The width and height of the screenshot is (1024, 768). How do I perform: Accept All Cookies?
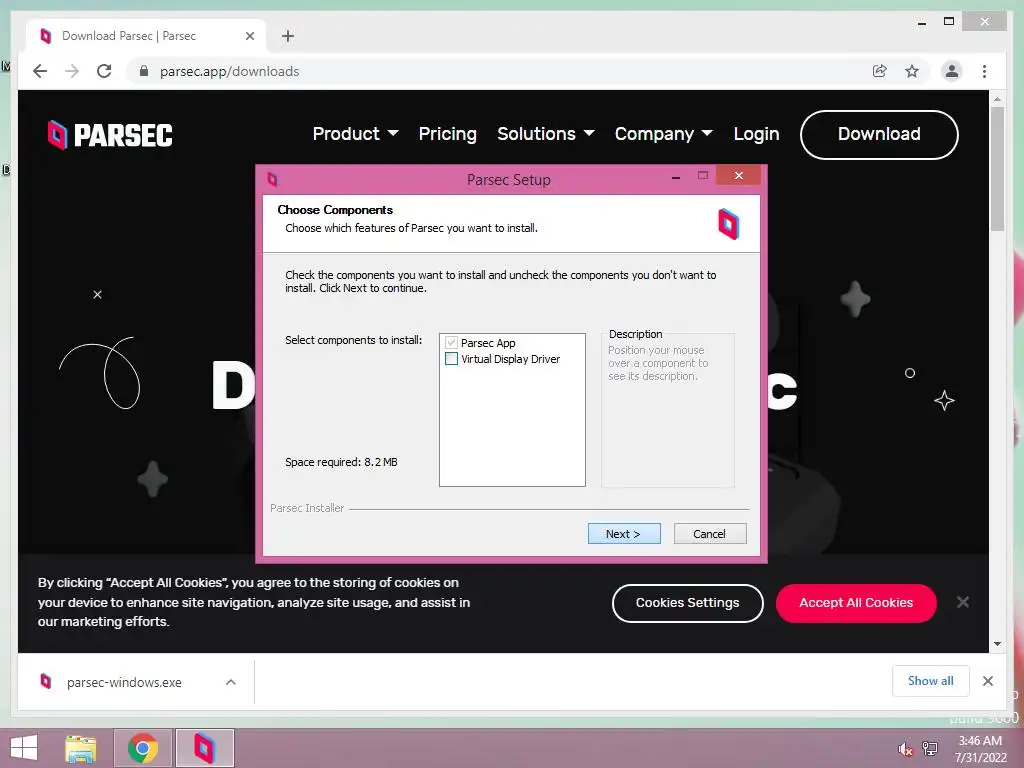pos(856,603)
